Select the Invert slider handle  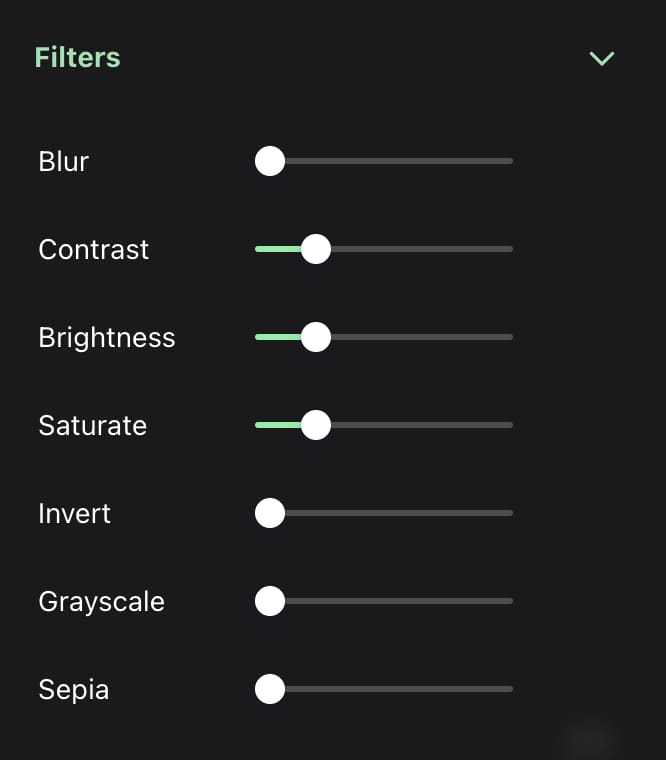[x=270, y=513]
